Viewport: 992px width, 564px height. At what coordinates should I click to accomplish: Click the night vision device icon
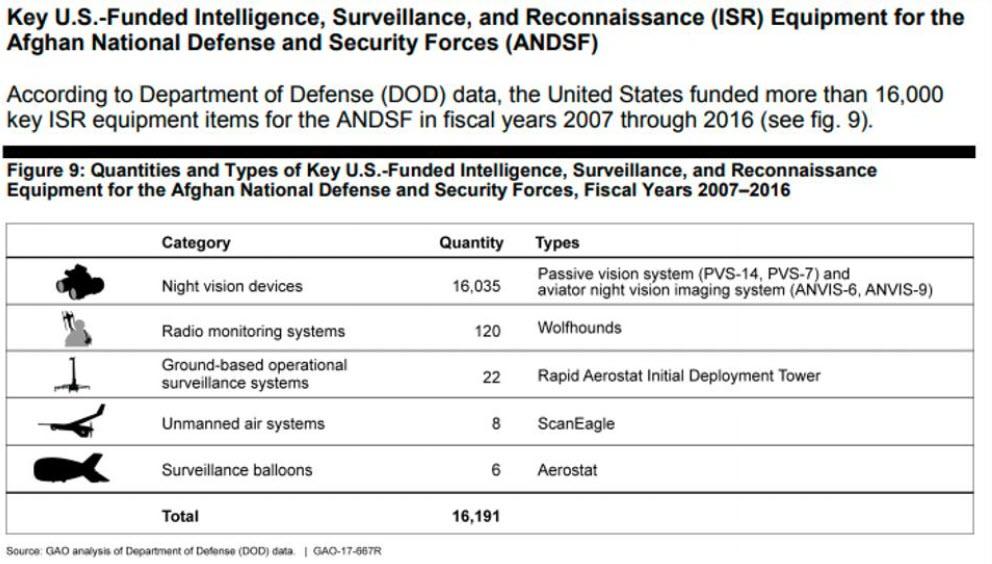pos(80,285)
